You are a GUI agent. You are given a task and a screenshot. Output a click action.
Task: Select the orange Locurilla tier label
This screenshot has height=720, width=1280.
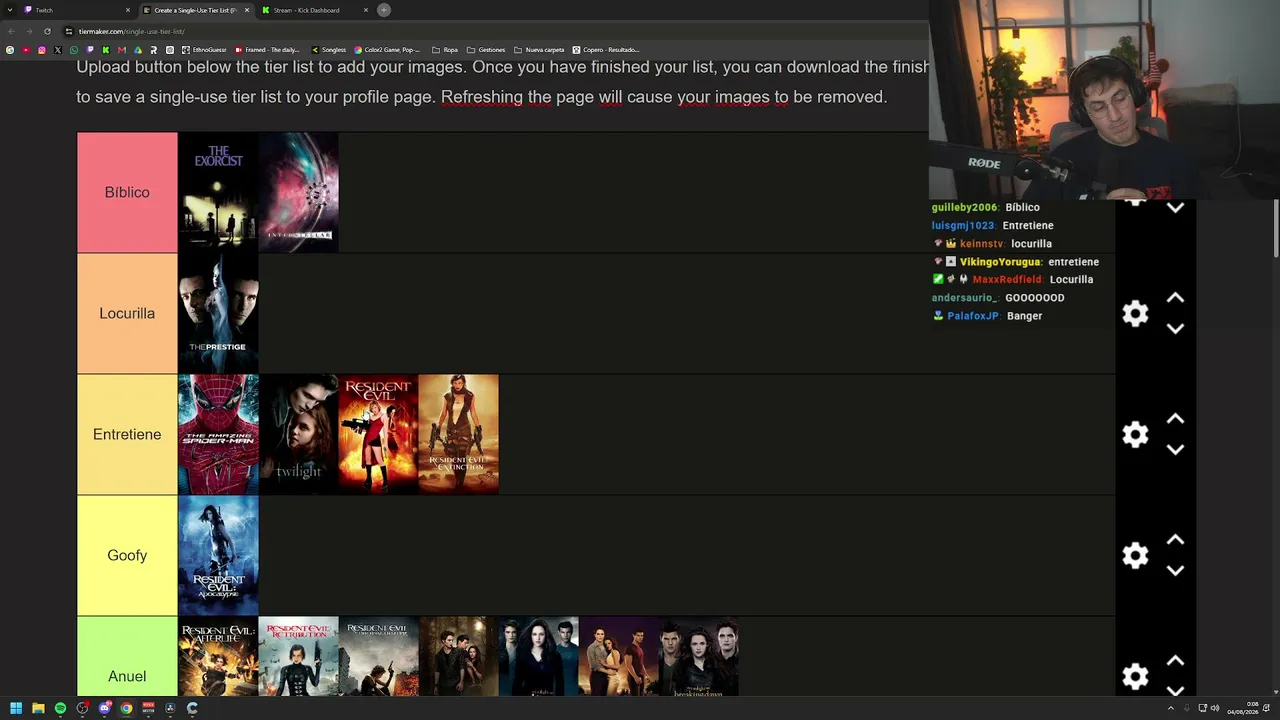click(x=127, y=313)
